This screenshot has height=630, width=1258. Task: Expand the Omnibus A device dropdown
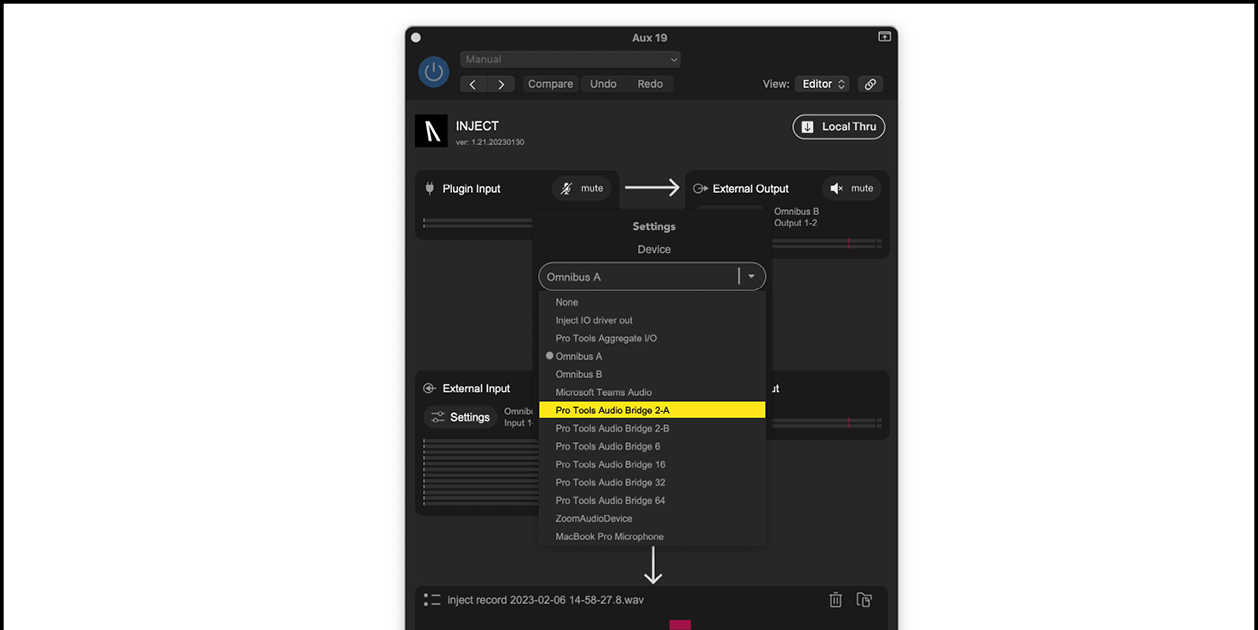click(751, 277)
